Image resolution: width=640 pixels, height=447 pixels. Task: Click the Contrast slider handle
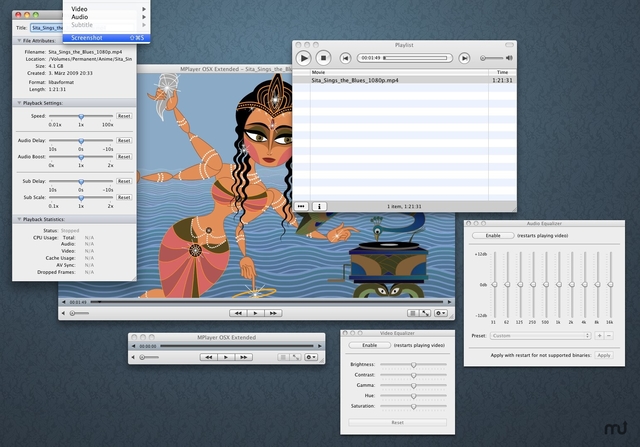click(413, 375)
